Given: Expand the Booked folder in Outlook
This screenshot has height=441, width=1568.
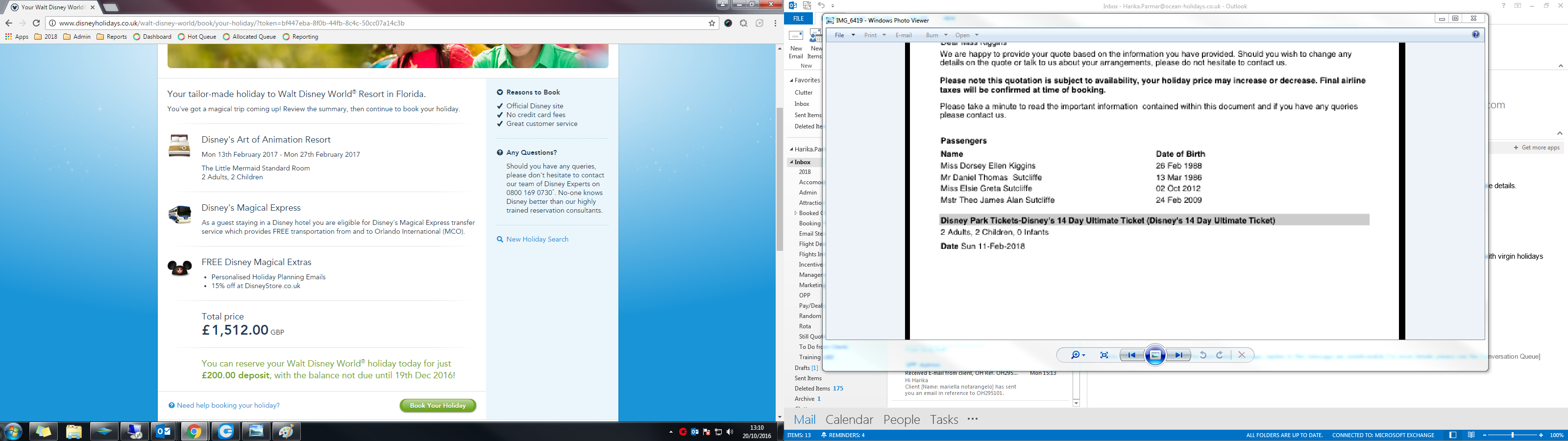Looking at the screenshot, I should click(x=796, y=213).
